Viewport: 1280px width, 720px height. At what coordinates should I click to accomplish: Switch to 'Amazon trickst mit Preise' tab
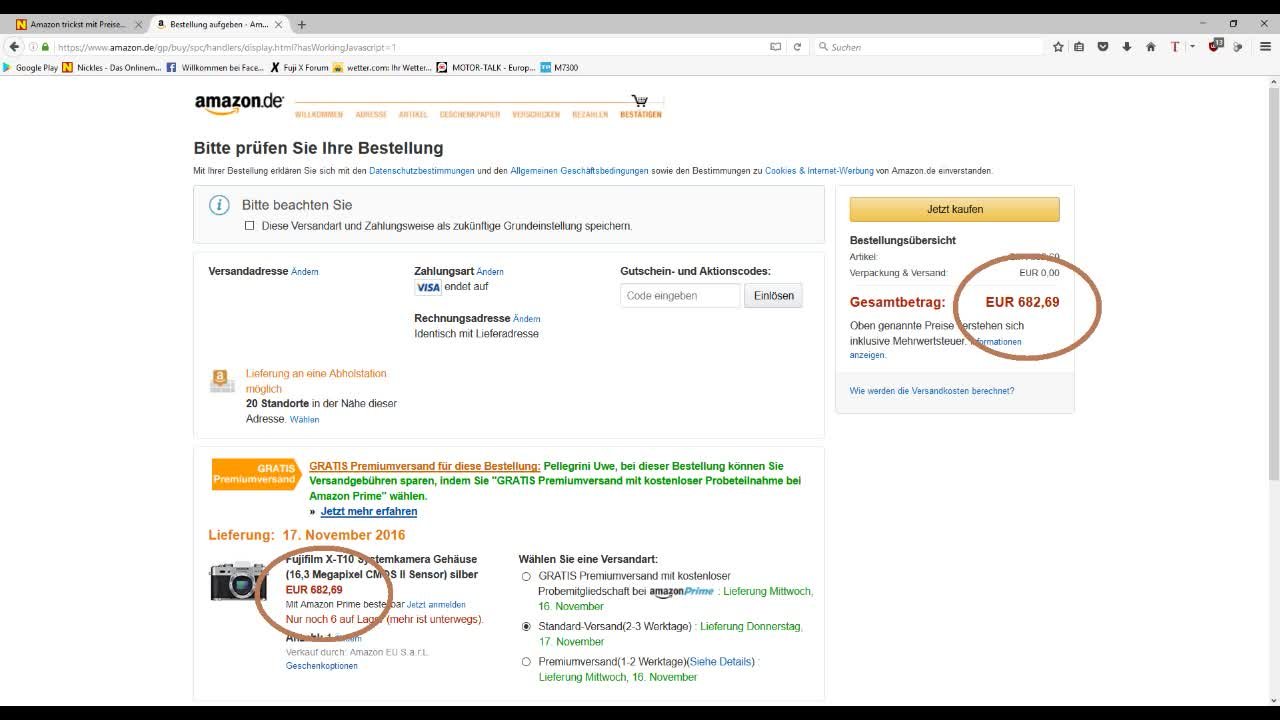[x=78, y=24]
